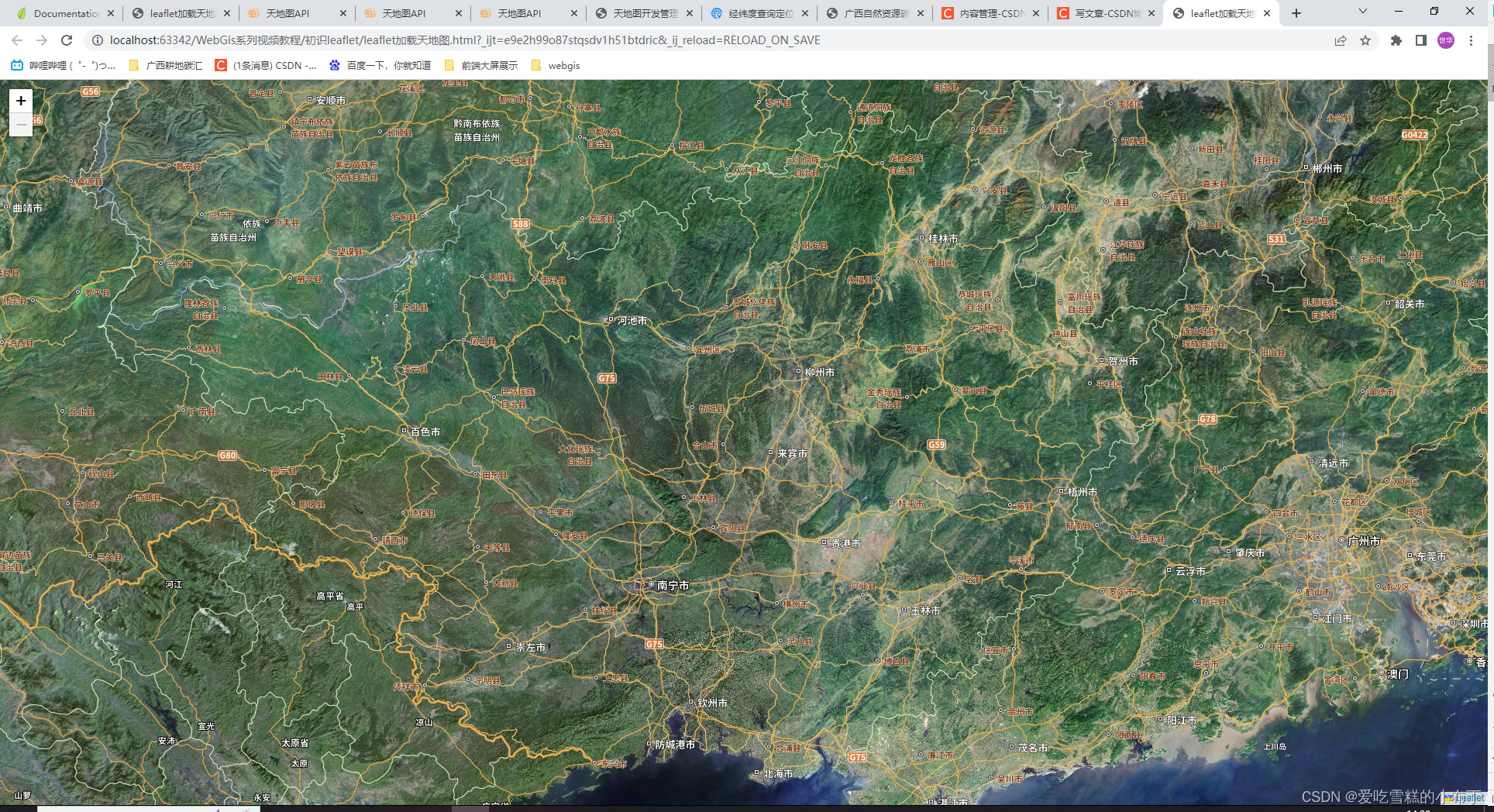The height and width of the screenshot is (812, 1494).
Task: Close the 天地图开发管理 tab
Action: (x=690, y=13)
